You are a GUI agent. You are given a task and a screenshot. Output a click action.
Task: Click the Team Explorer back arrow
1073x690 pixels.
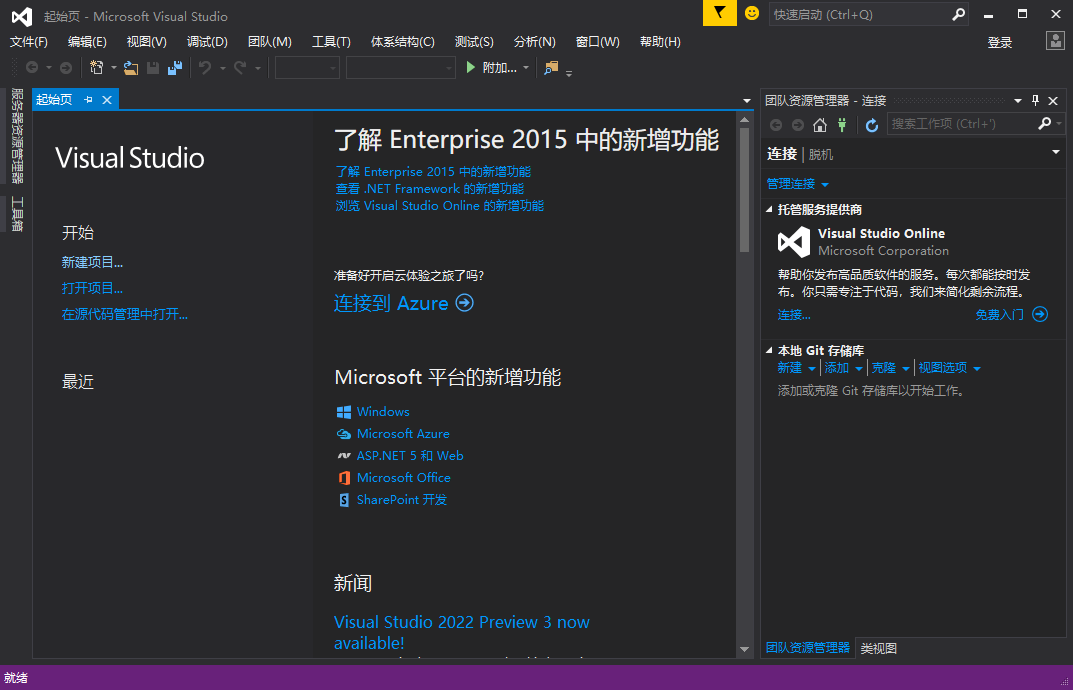[x=775, y=125]
